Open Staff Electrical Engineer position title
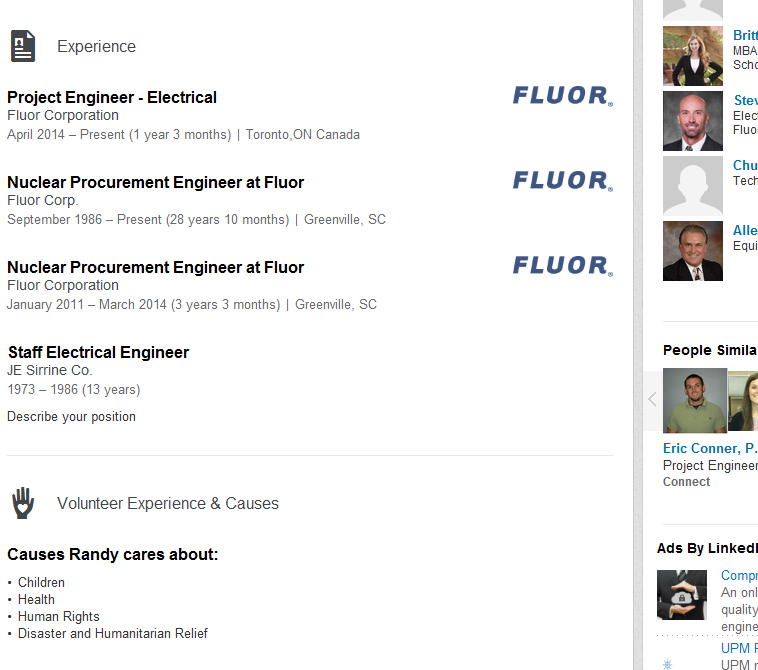 pos(98,352)
